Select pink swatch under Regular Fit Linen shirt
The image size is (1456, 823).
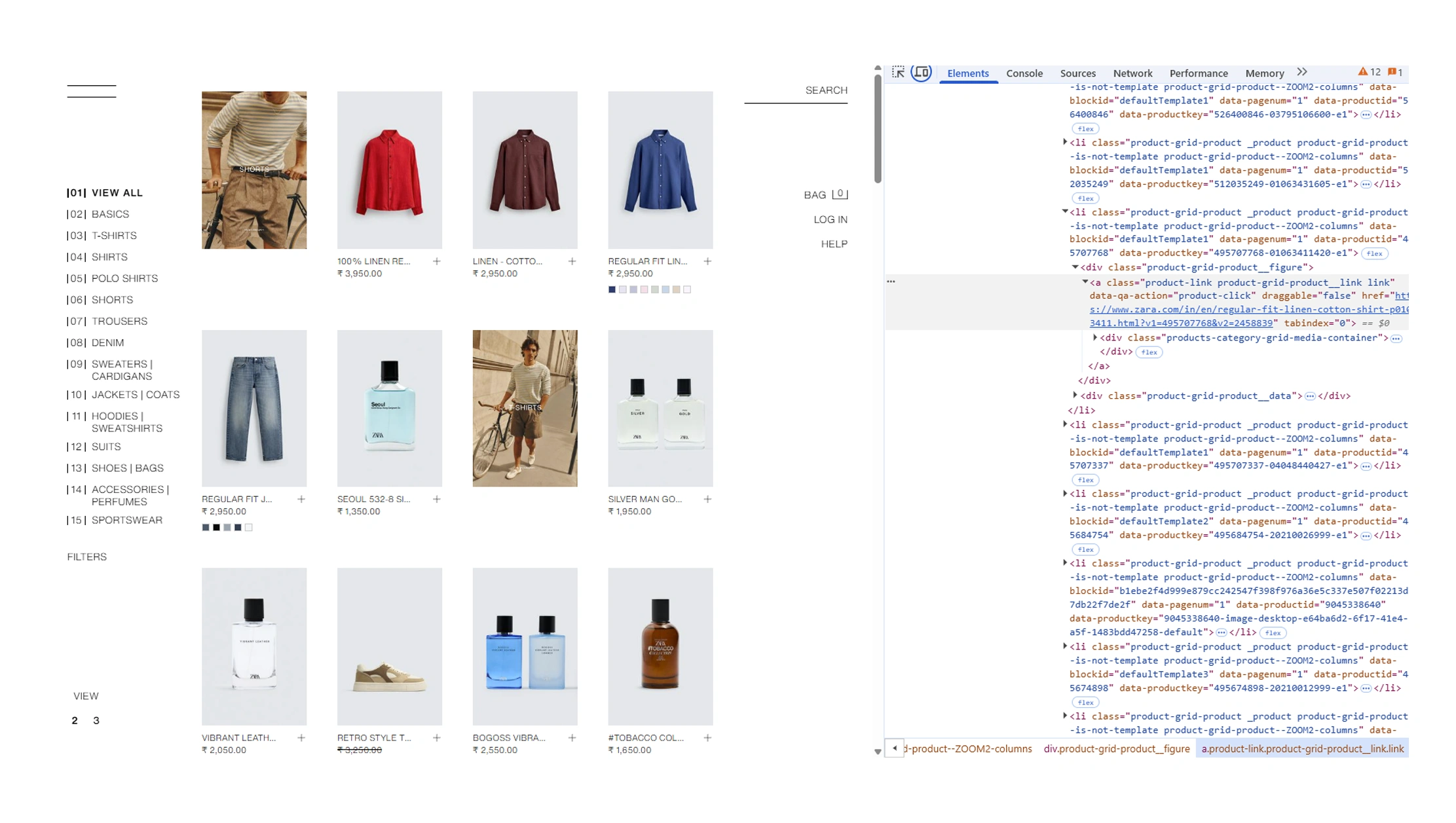pos(644,289)
